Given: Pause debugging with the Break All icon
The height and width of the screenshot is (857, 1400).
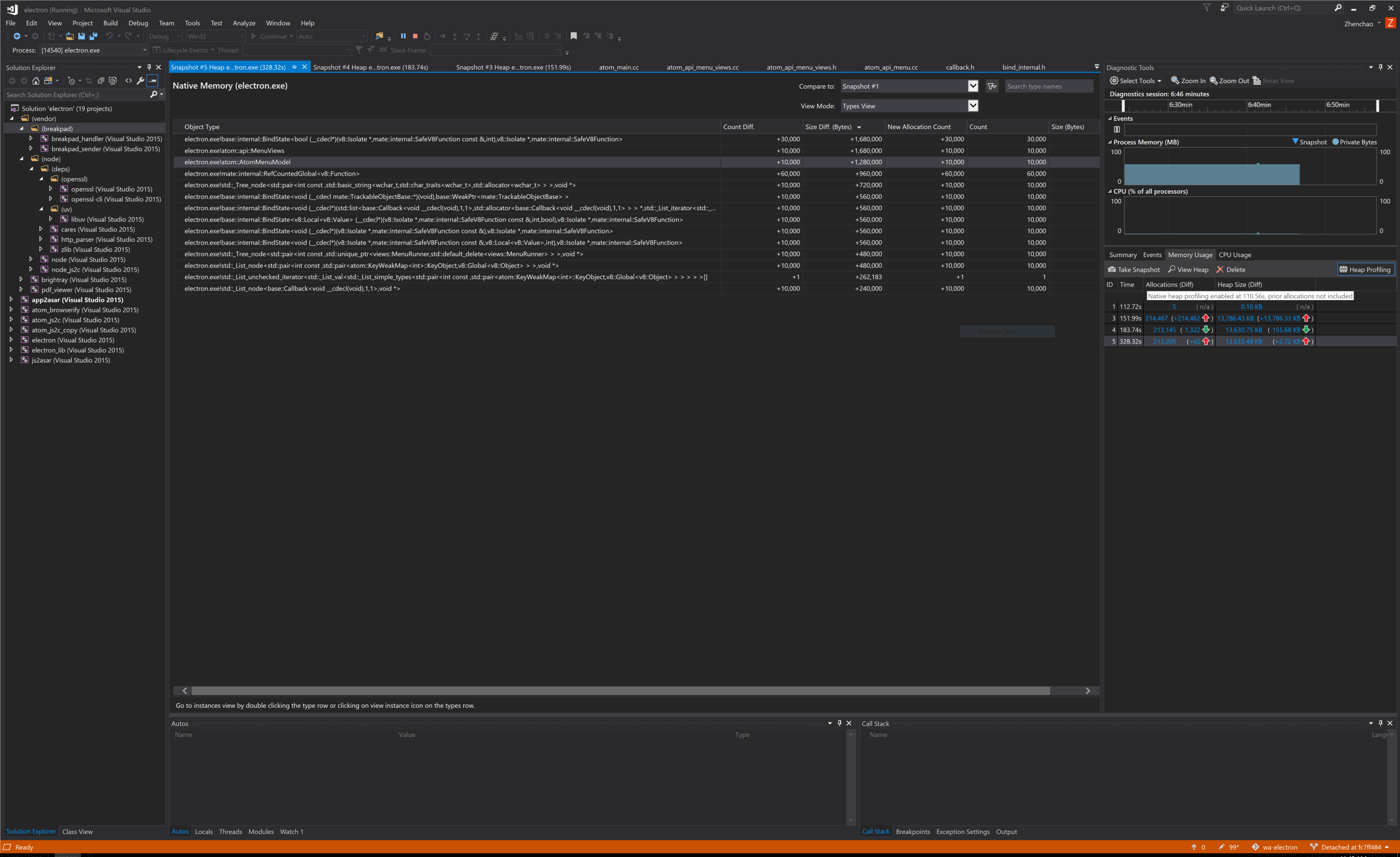Looking at the screenshot, I should [403, 37].
